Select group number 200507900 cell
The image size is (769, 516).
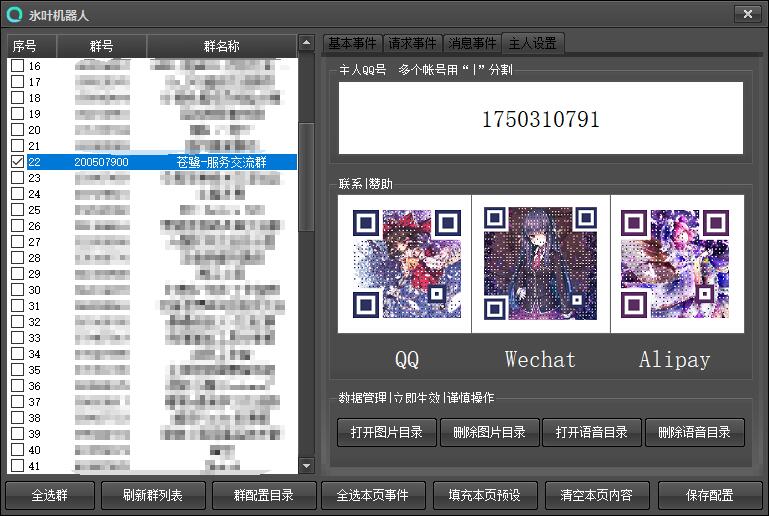click(102, 162)
